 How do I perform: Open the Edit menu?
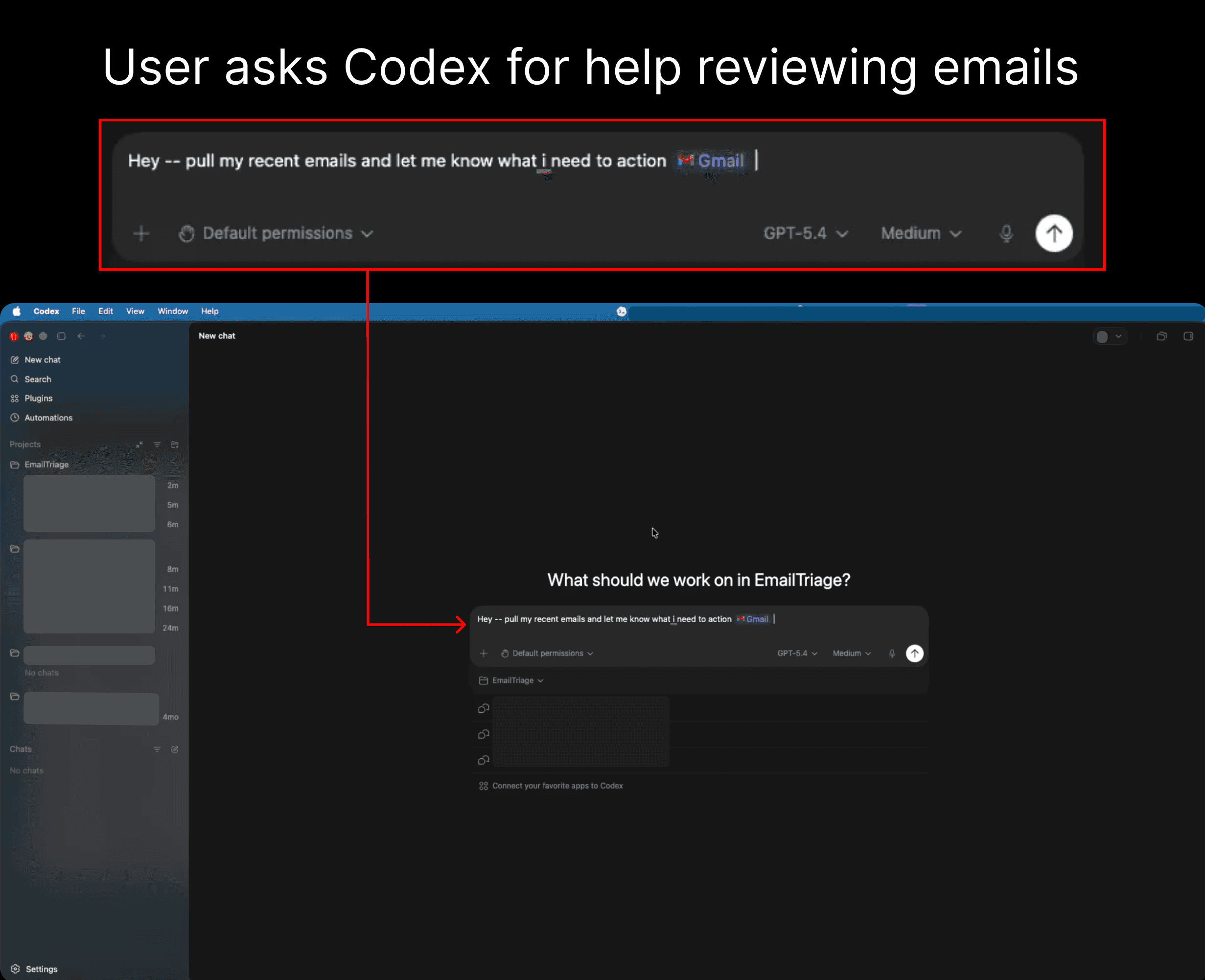pos(106,311)
